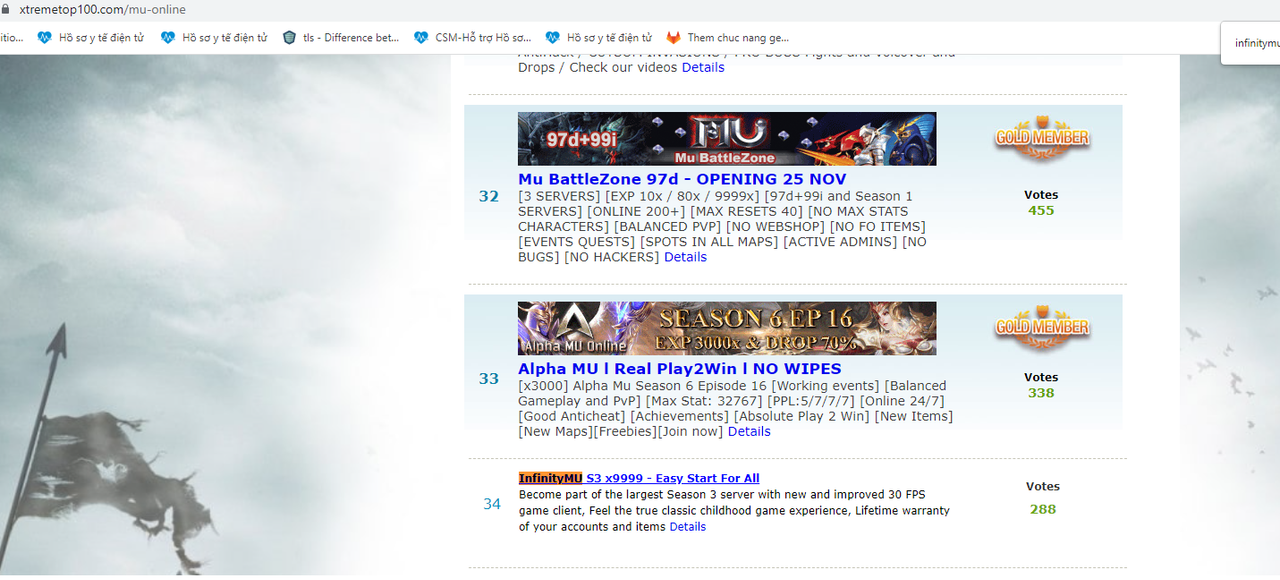This screenshot has height=580, width=1280.
Task: Click the 338 votes count
Action: pyautogui.click(x=1041, y=393)
